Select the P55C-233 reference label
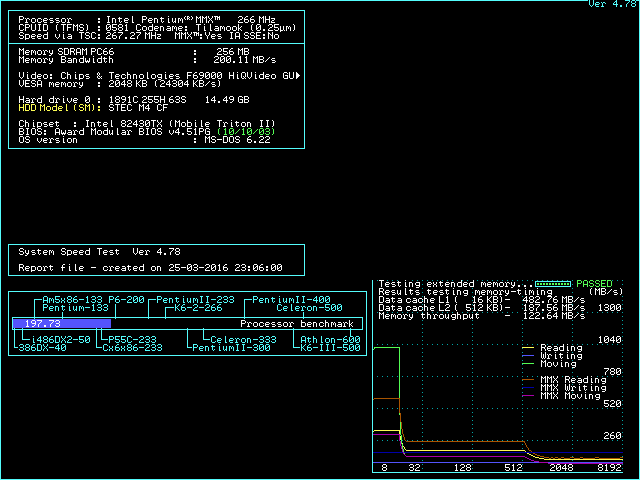The height and width of the screenshot is (480, 640). click(132, 340)
